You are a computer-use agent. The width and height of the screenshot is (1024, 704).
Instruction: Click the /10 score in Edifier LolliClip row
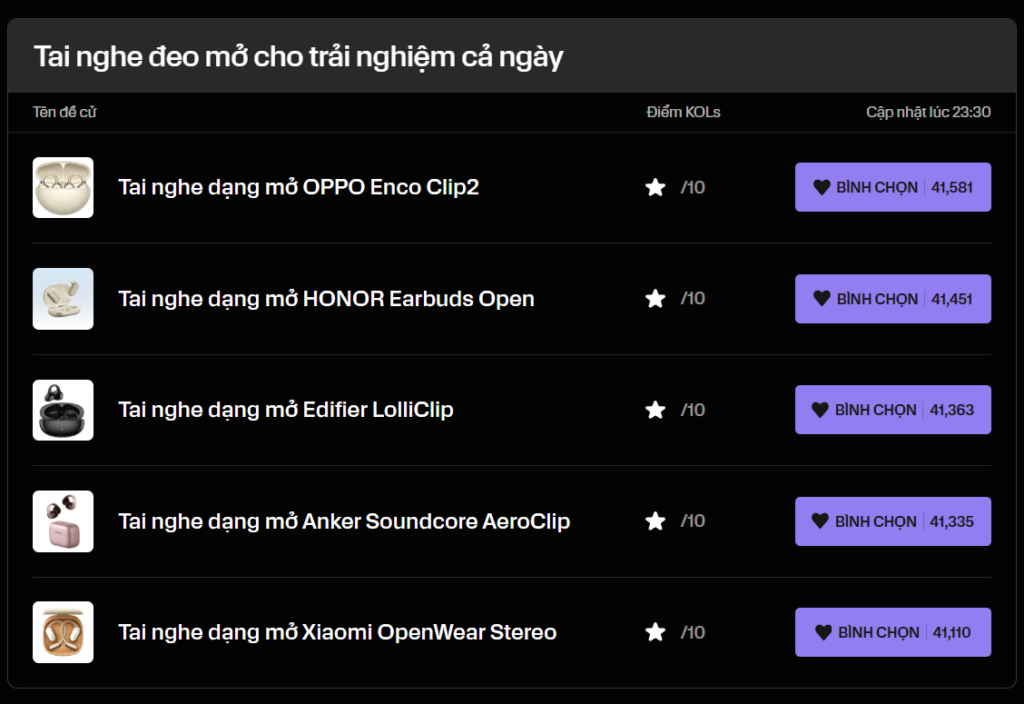693,410
